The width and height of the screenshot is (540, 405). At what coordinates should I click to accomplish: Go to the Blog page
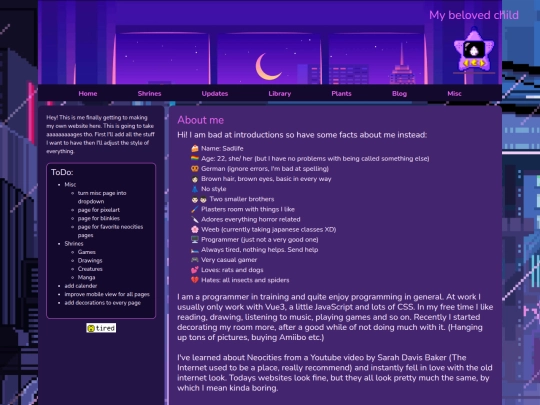[399, 93]
